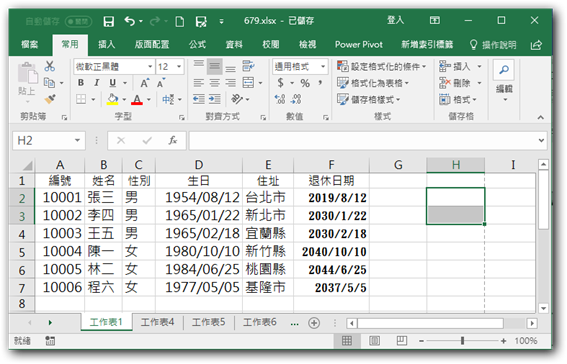Open Cell Styles dropdown

point(368,99)
